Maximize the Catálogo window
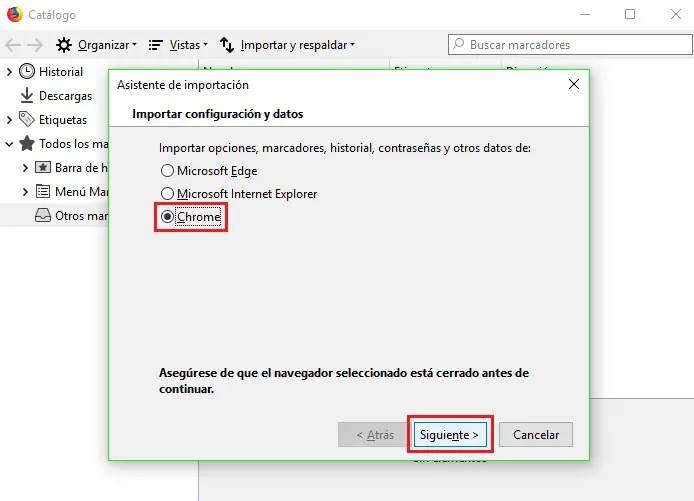 630,14
